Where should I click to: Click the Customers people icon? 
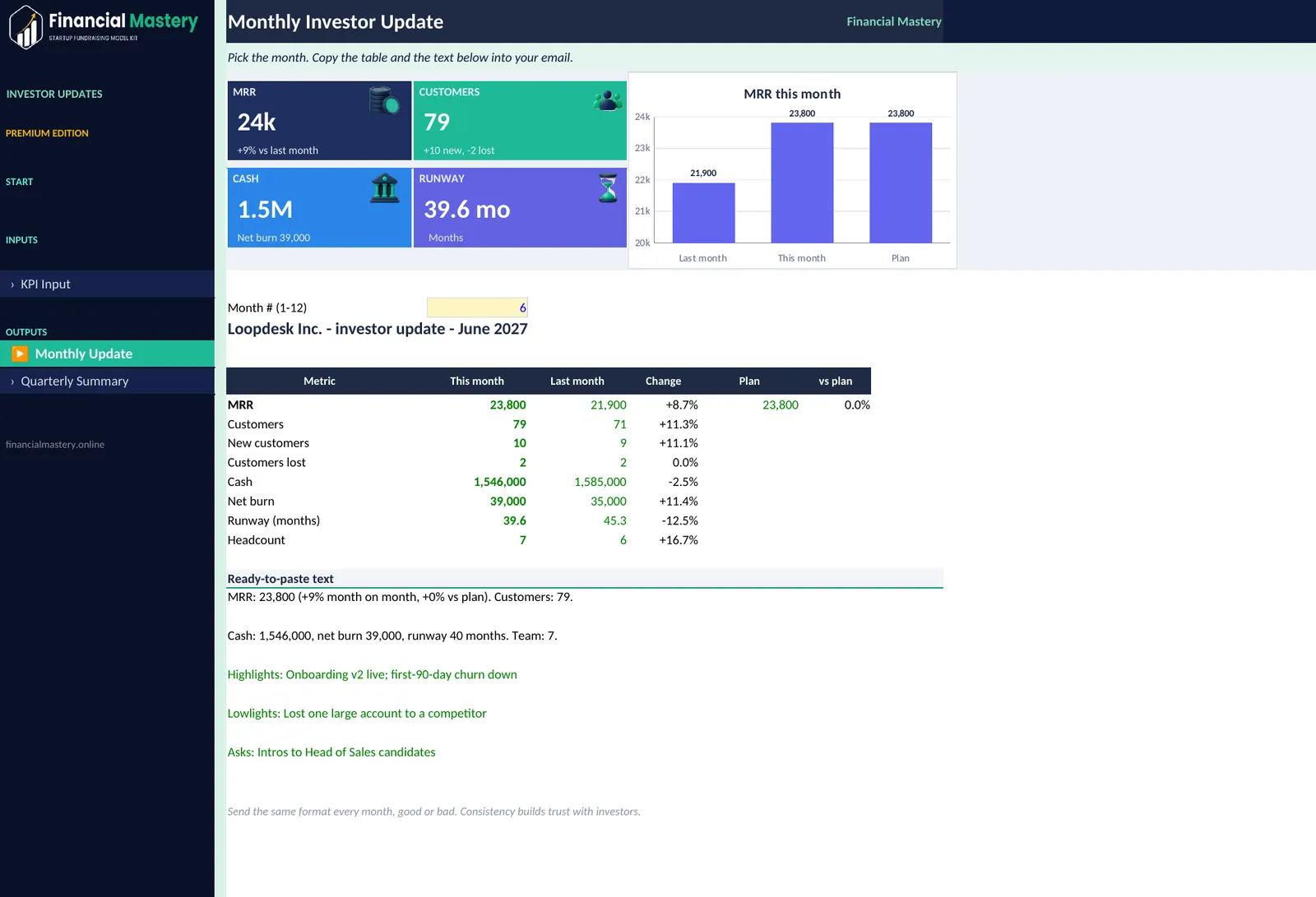[x=608, y=100]
